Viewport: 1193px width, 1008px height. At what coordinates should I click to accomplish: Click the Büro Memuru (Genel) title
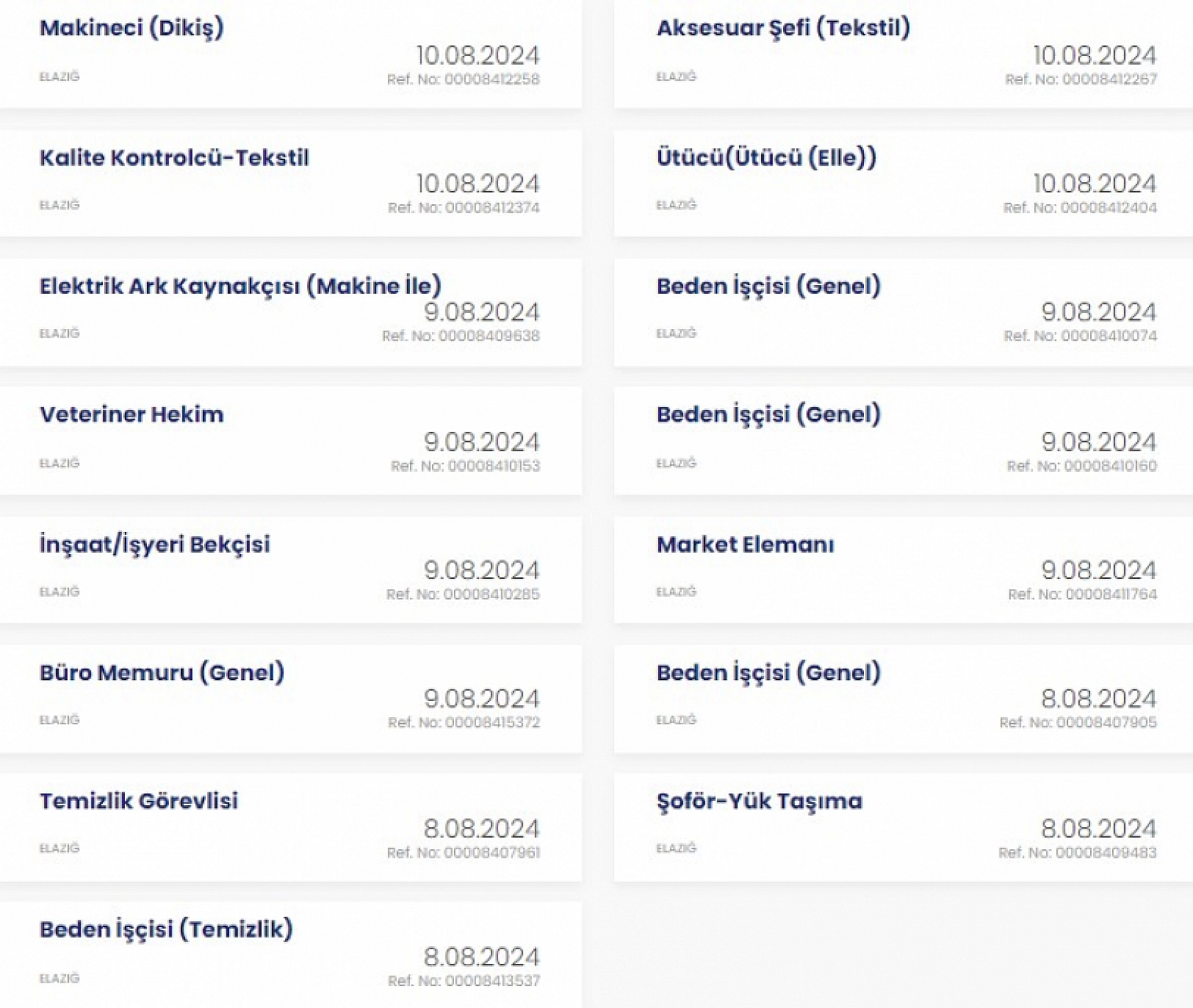(x=162, y=672)
